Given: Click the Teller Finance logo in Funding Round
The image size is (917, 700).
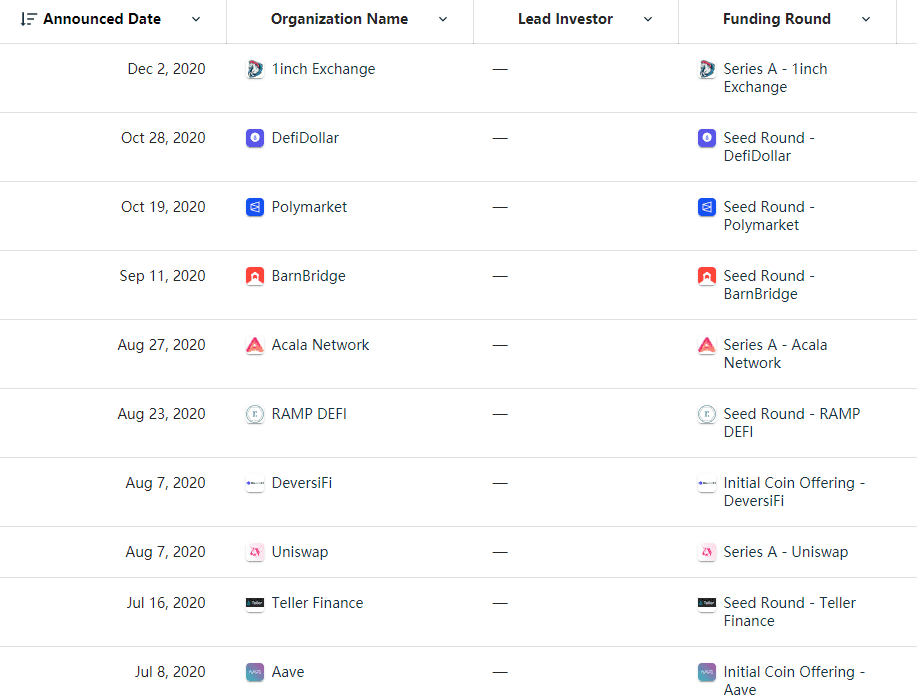Looking at the screenshot, I should (707, 604).
